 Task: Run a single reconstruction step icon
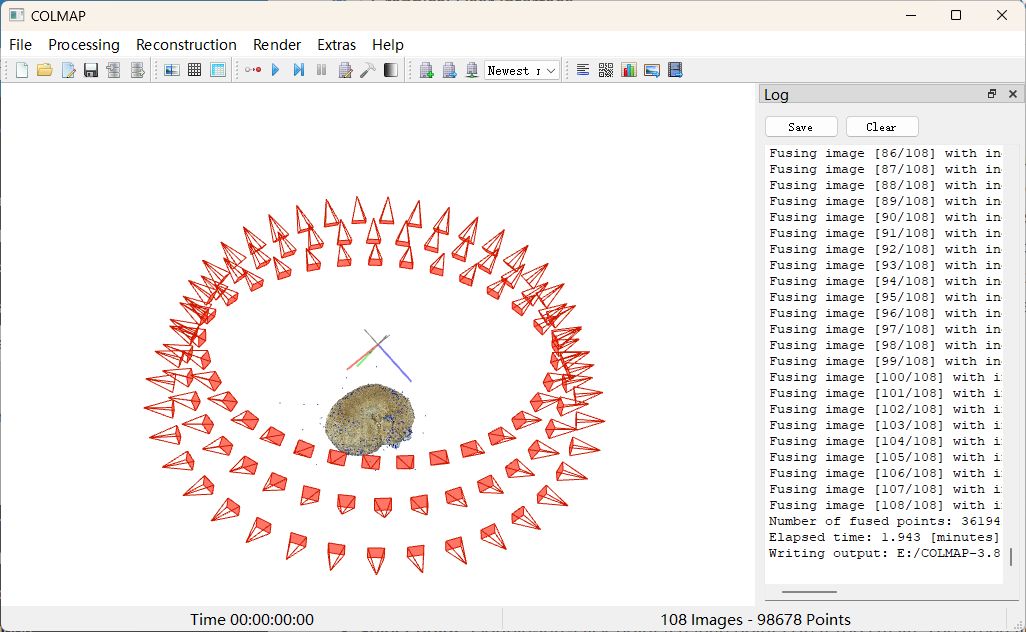click(x=298, y=70)
